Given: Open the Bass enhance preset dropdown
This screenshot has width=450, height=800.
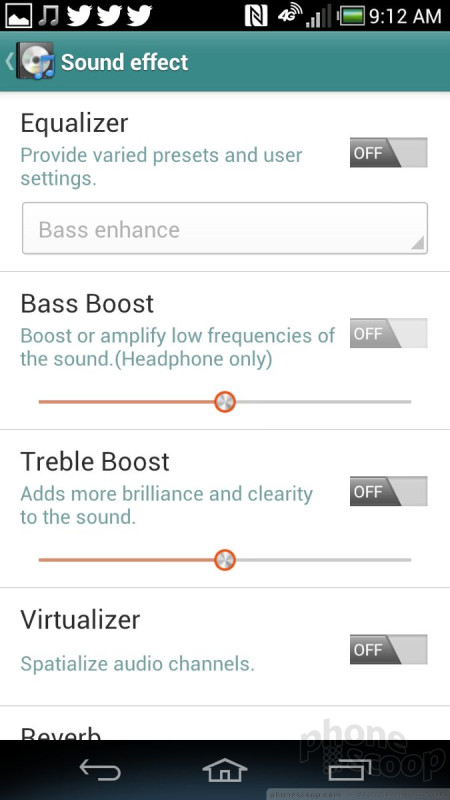Looking at the screenshot, I should pos(225,229).
